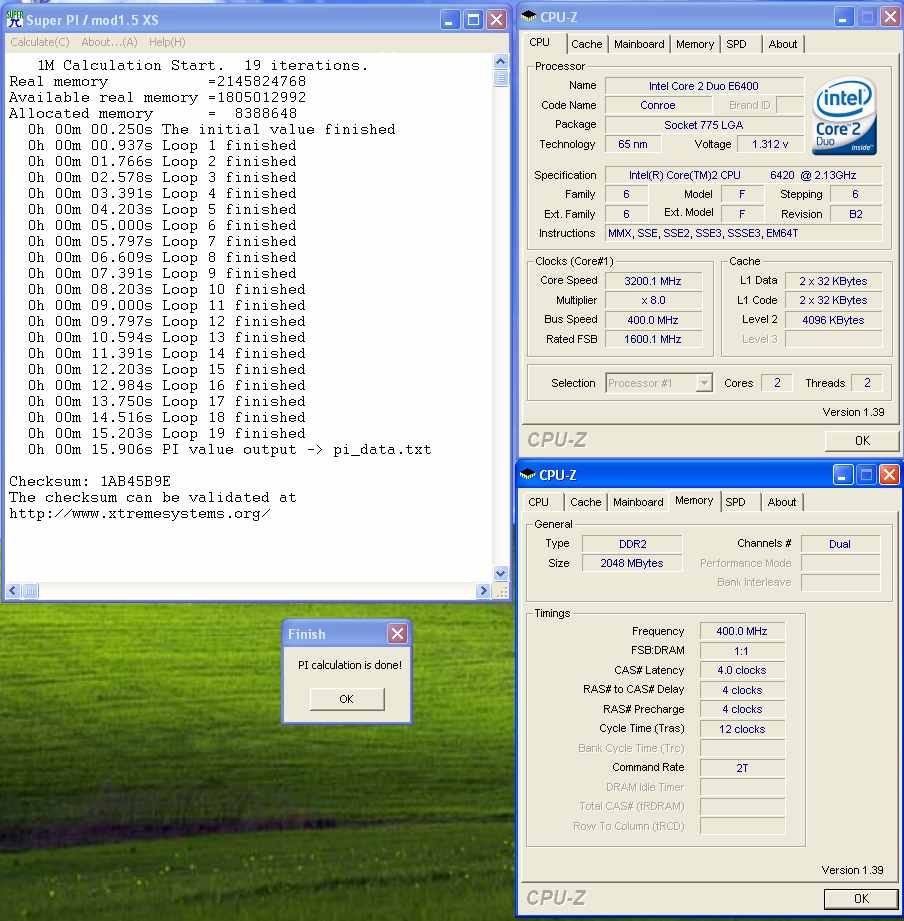Viewport: 904px width, 921px height.
Task: Click OK in the top CPU-Z window
Action: click(x=862, y=441)
